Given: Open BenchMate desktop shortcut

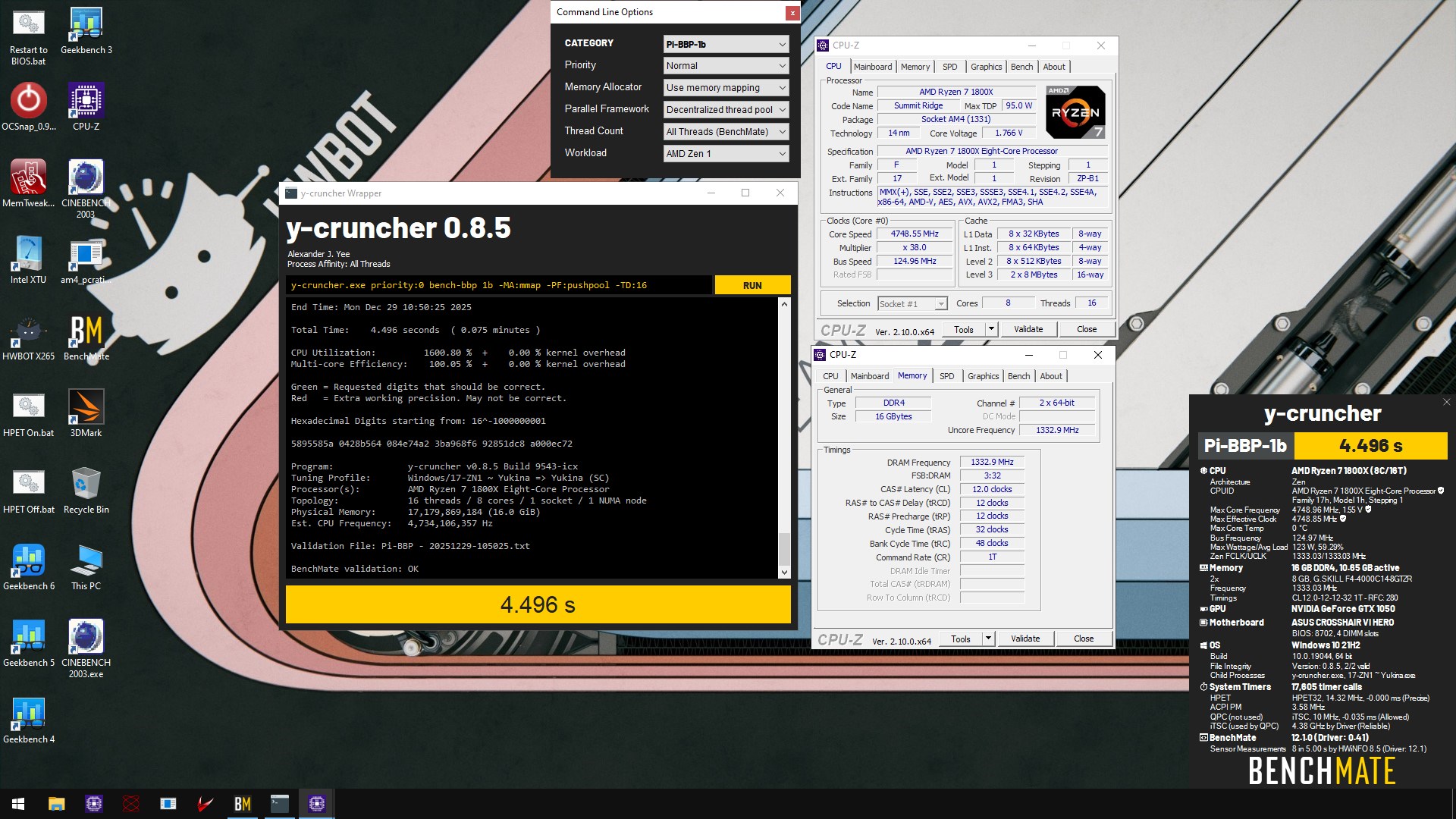Looking at the screenshot, I should (86, 336).
